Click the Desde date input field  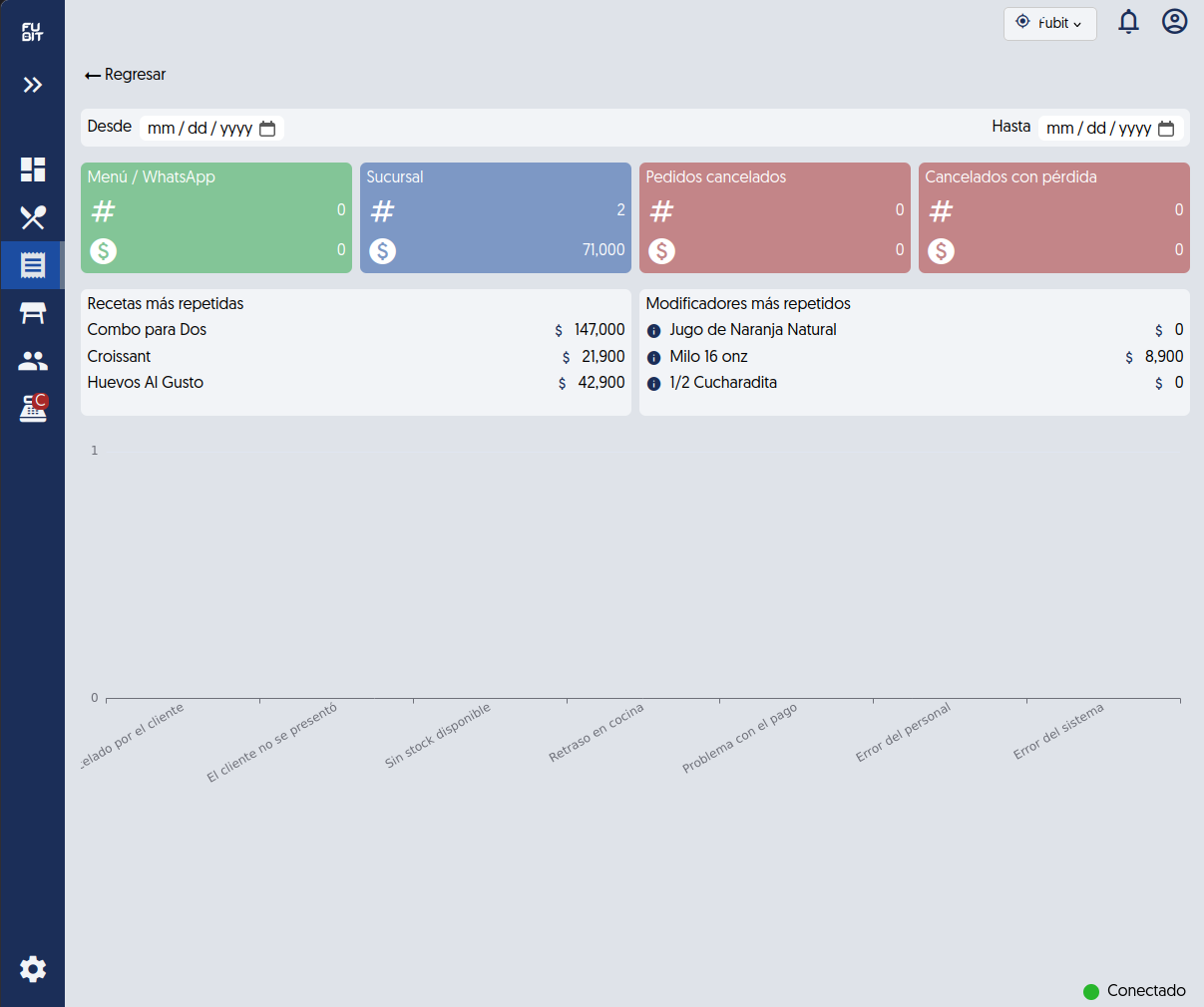(211, 128)
